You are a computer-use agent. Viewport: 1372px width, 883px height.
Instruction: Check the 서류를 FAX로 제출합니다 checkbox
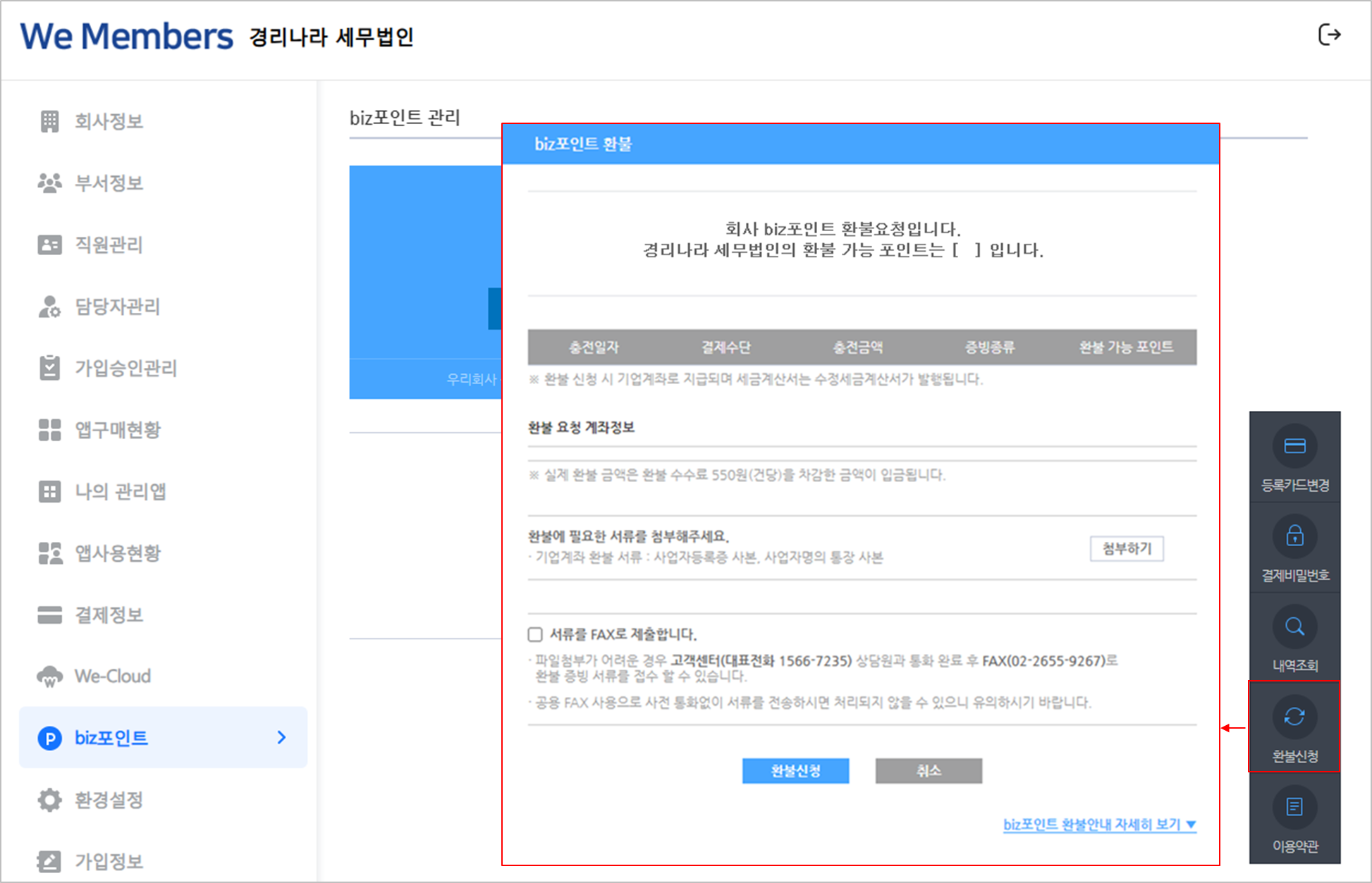535,634
